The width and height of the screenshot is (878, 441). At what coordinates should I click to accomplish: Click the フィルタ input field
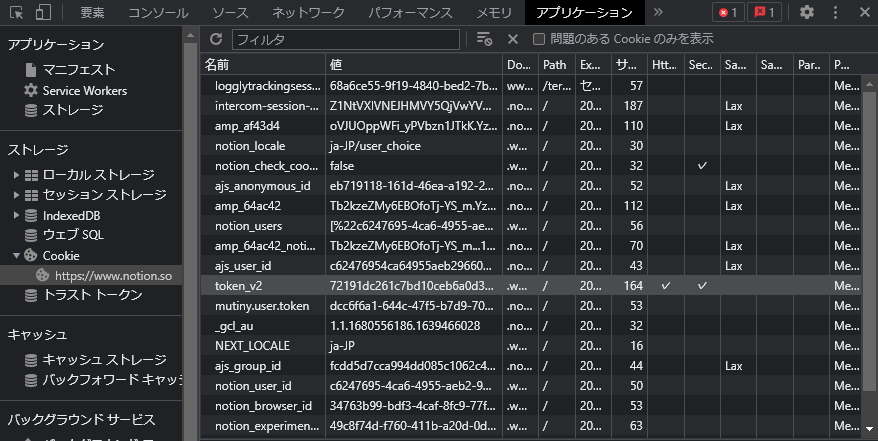(346, 39)
